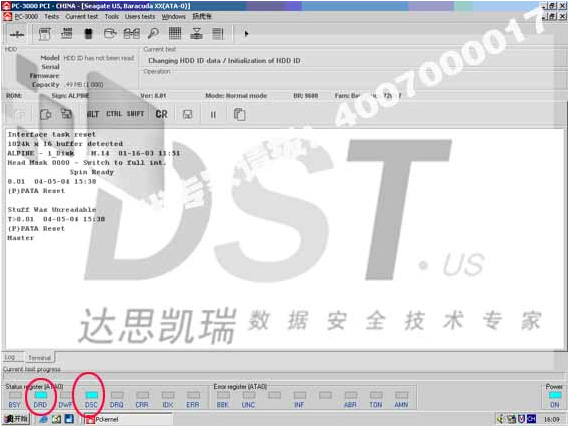
Task: Click the small right arrow in main toolbar
Action: click(246, 34)
